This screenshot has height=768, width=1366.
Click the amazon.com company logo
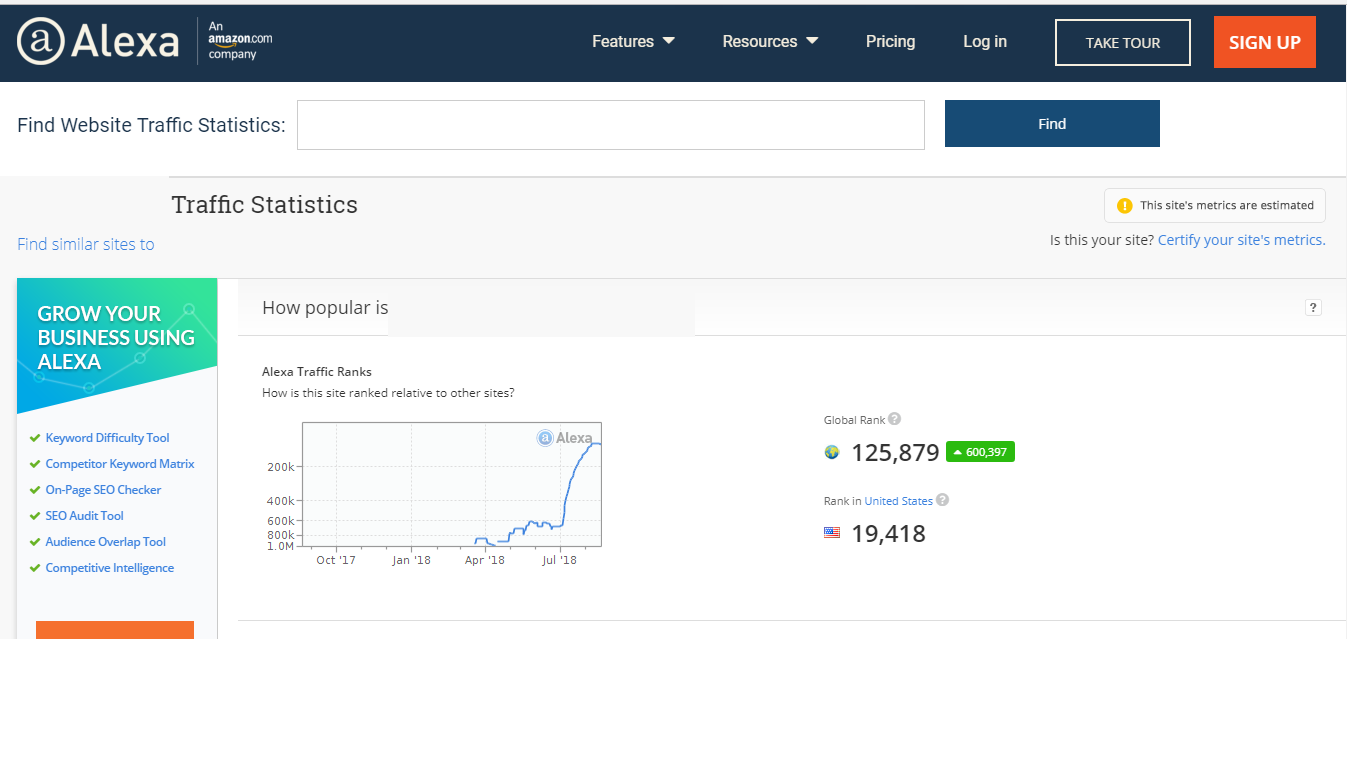[236, 44]
